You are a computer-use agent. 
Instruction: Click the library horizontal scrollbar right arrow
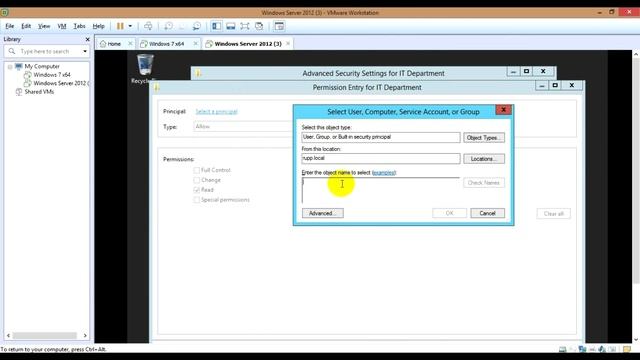[x=85, y=336]
